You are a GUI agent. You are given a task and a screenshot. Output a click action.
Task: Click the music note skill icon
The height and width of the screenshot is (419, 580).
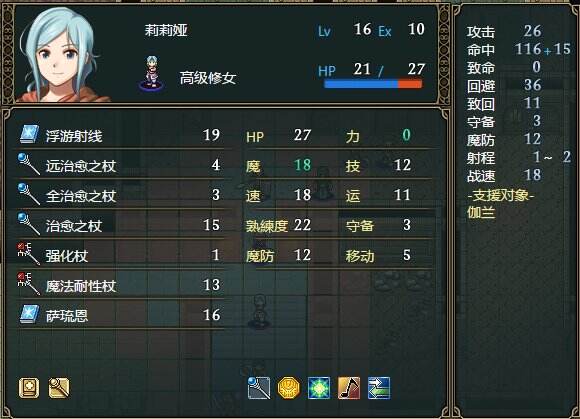(349, 388)
